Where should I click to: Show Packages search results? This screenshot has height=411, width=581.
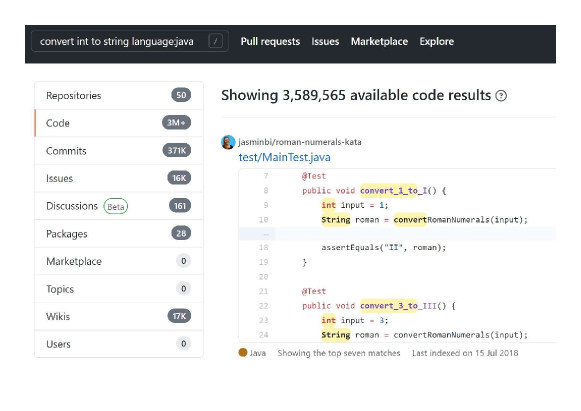[x=119, y=234]
